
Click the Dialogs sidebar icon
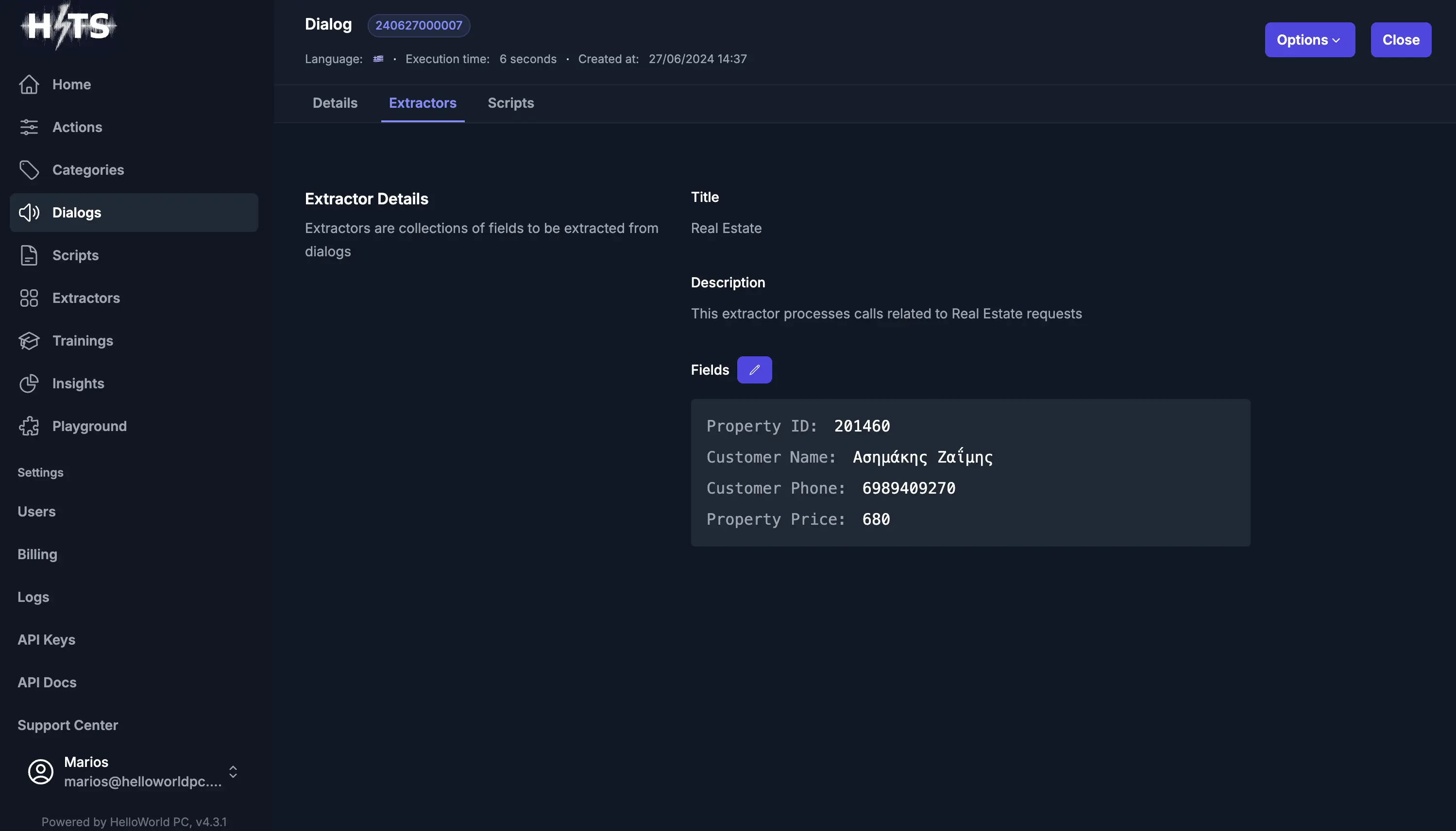pos(28,212)
